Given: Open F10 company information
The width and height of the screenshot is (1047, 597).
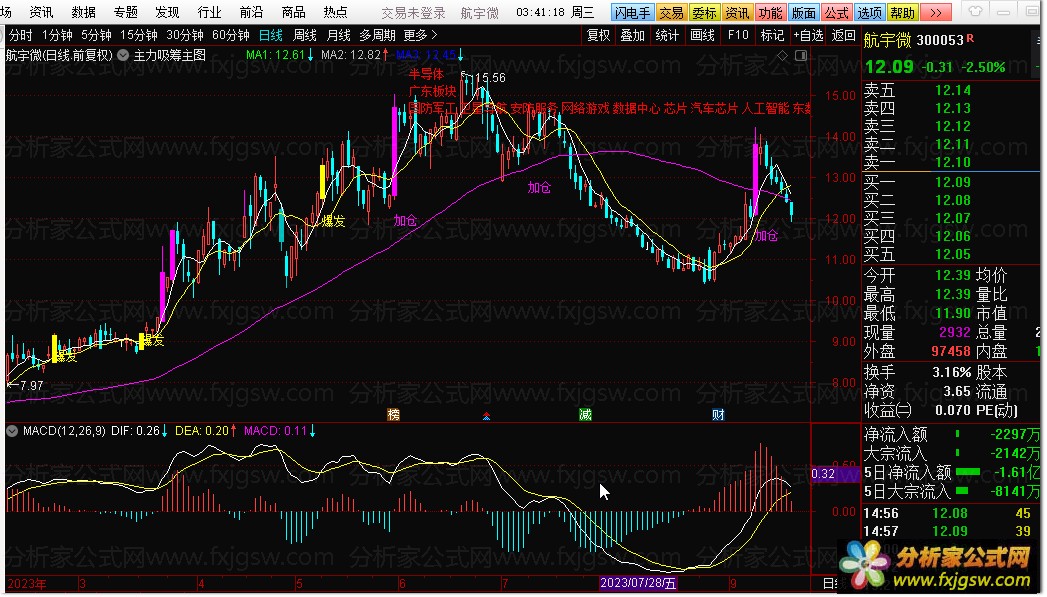Looking at the screenshot, I should pos(739,35).
